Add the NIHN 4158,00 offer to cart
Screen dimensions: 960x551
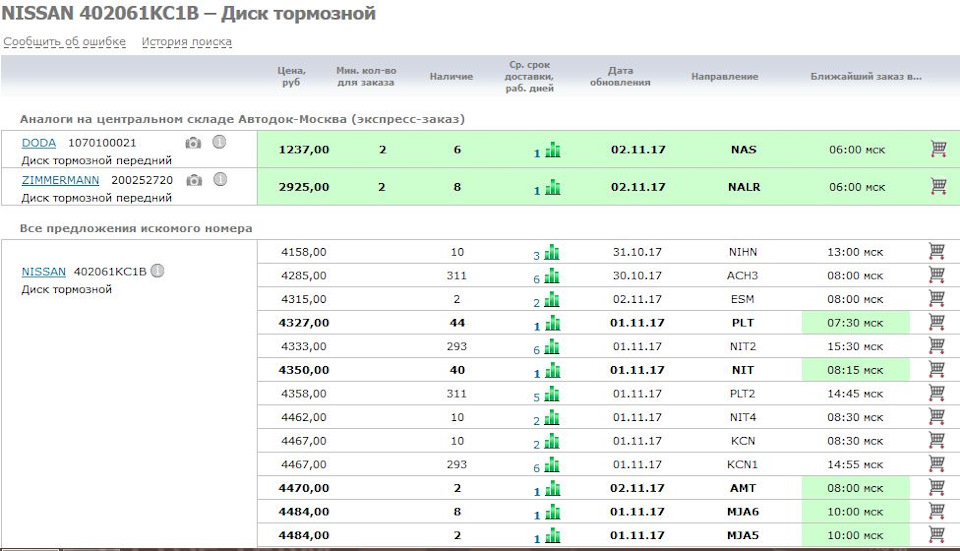pos(936,250)
